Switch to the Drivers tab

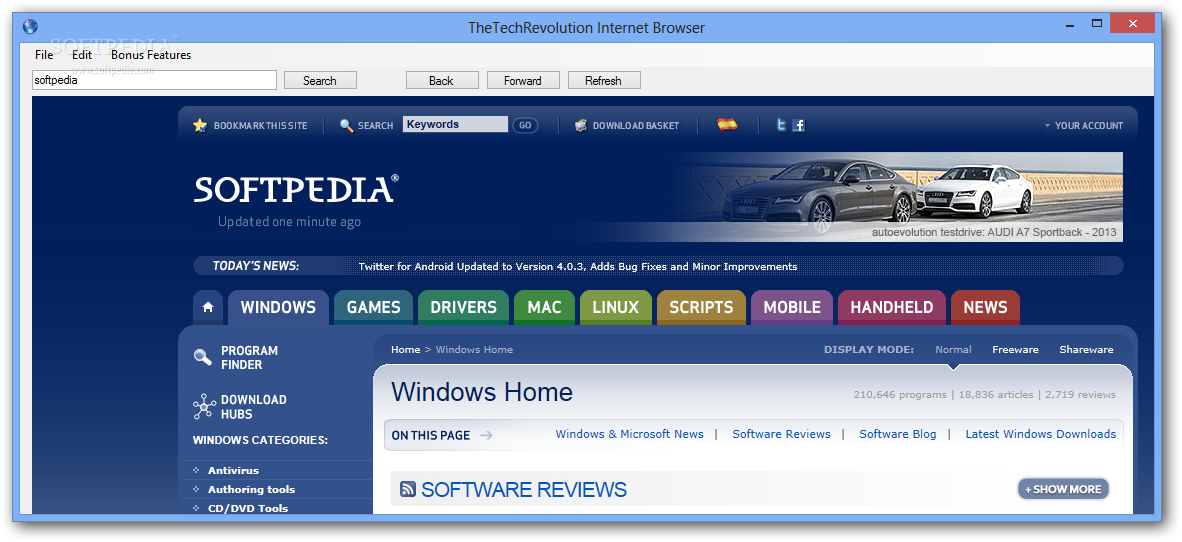pyautogui.click(x=464, y=308)
